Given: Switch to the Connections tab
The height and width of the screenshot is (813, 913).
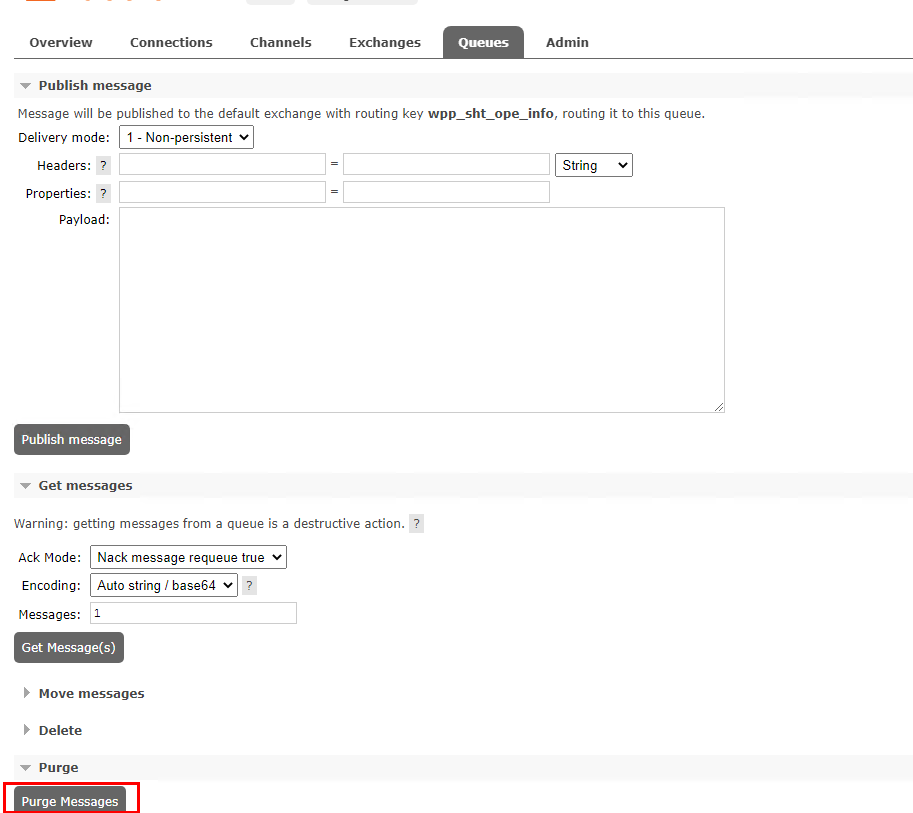Looking at the screenshot, I should 170,42.
